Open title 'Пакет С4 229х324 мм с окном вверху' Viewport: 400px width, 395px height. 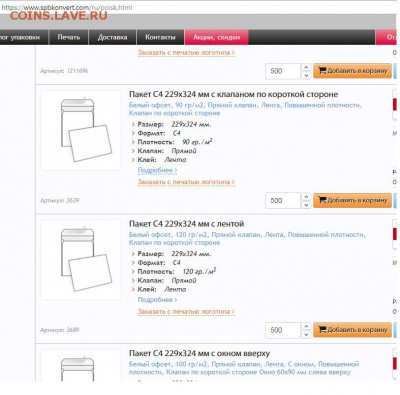(199, 353)
